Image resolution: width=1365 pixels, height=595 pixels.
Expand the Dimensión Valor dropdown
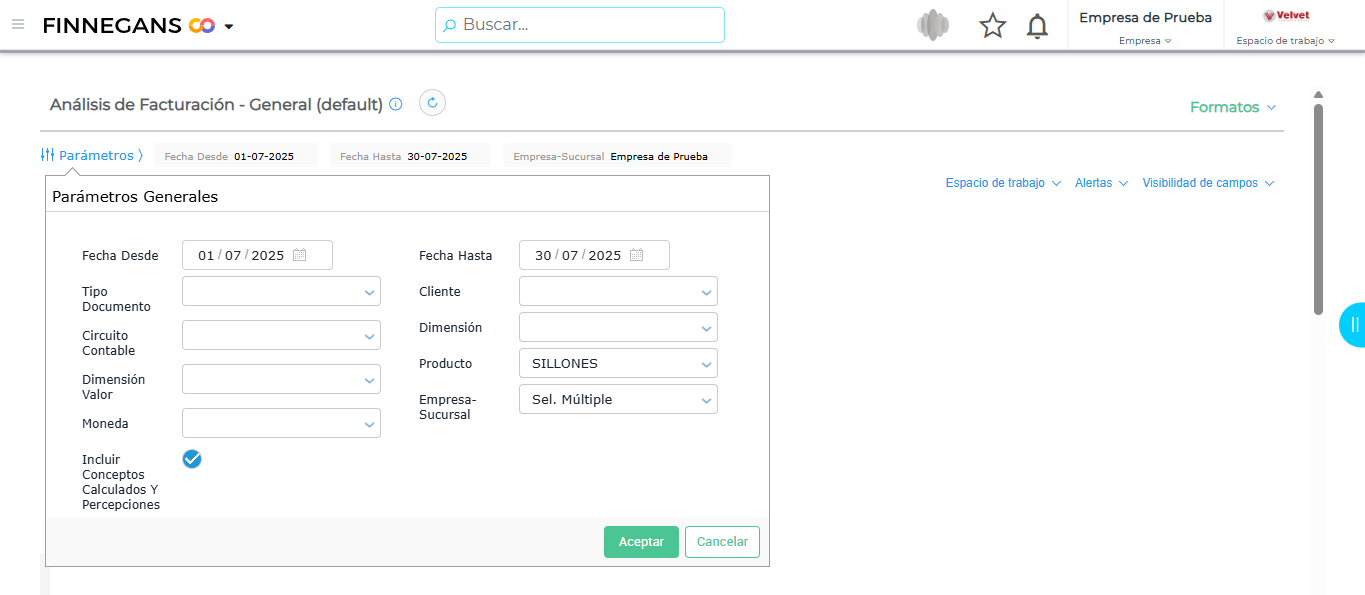click(x=281, y=379)
